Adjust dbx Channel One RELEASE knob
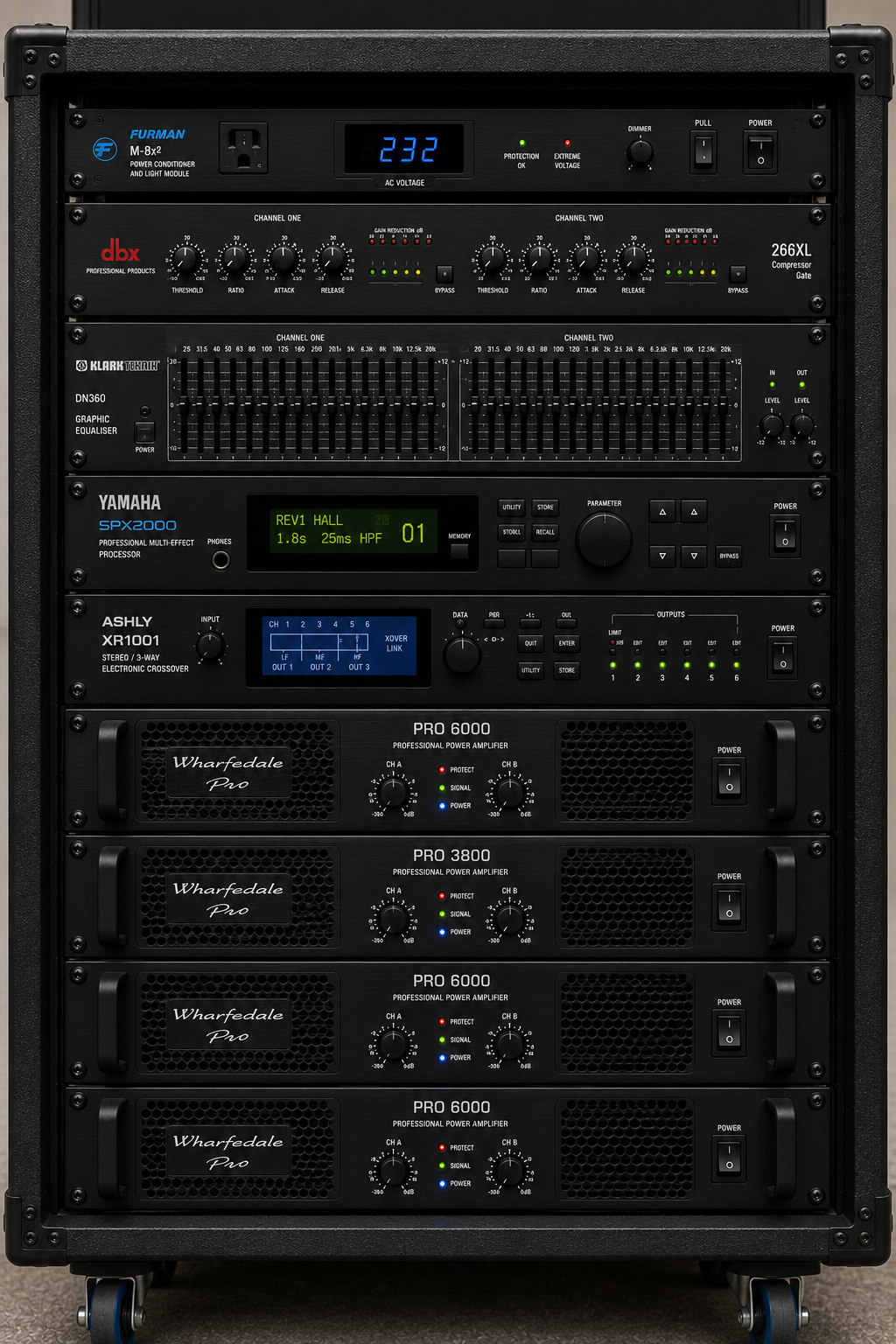The image size is (896, 1344). pyautogui.click(x=332, y=259)
